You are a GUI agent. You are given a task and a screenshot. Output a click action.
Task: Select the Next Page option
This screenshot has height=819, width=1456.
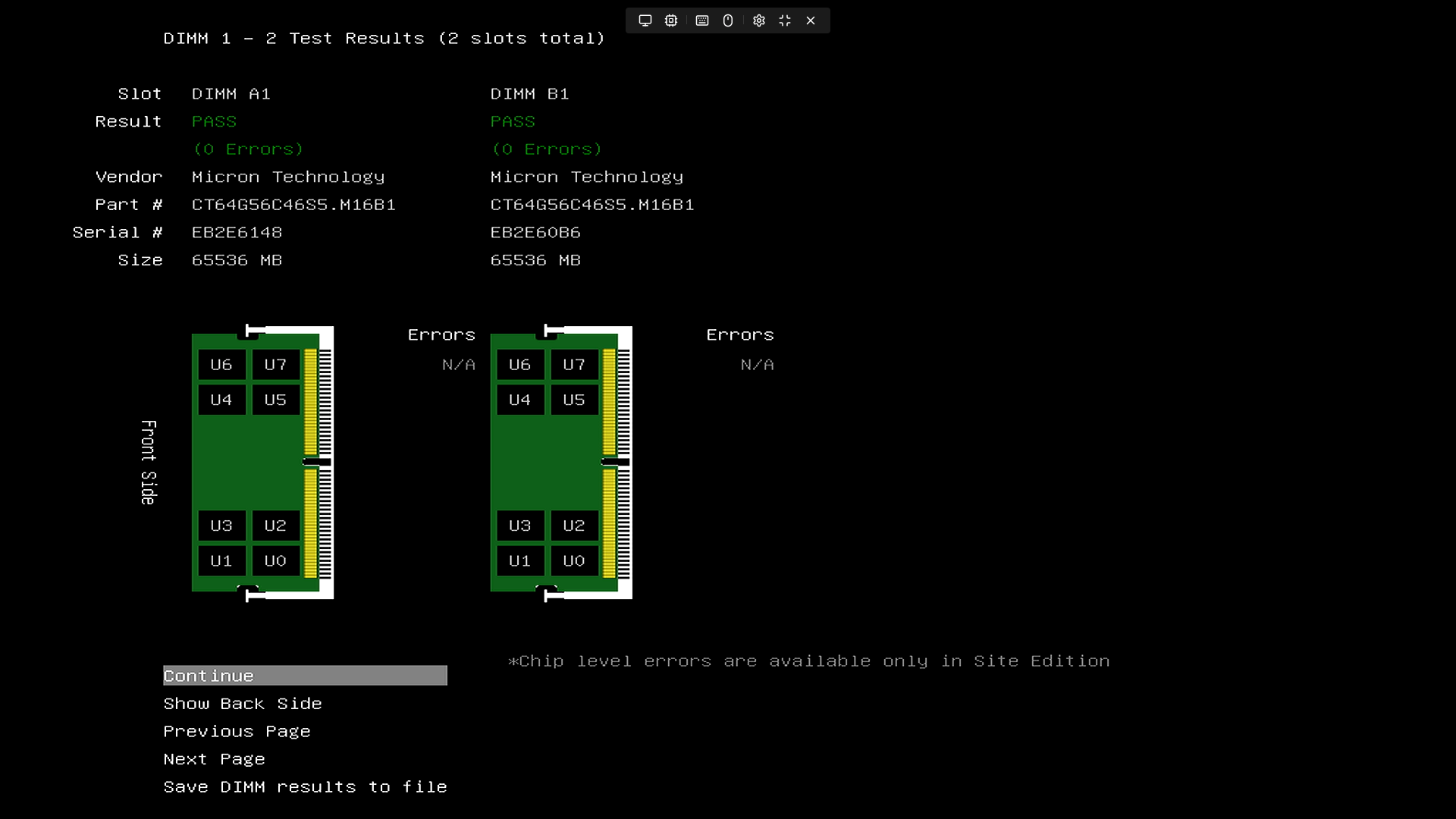tap(214, 759)
